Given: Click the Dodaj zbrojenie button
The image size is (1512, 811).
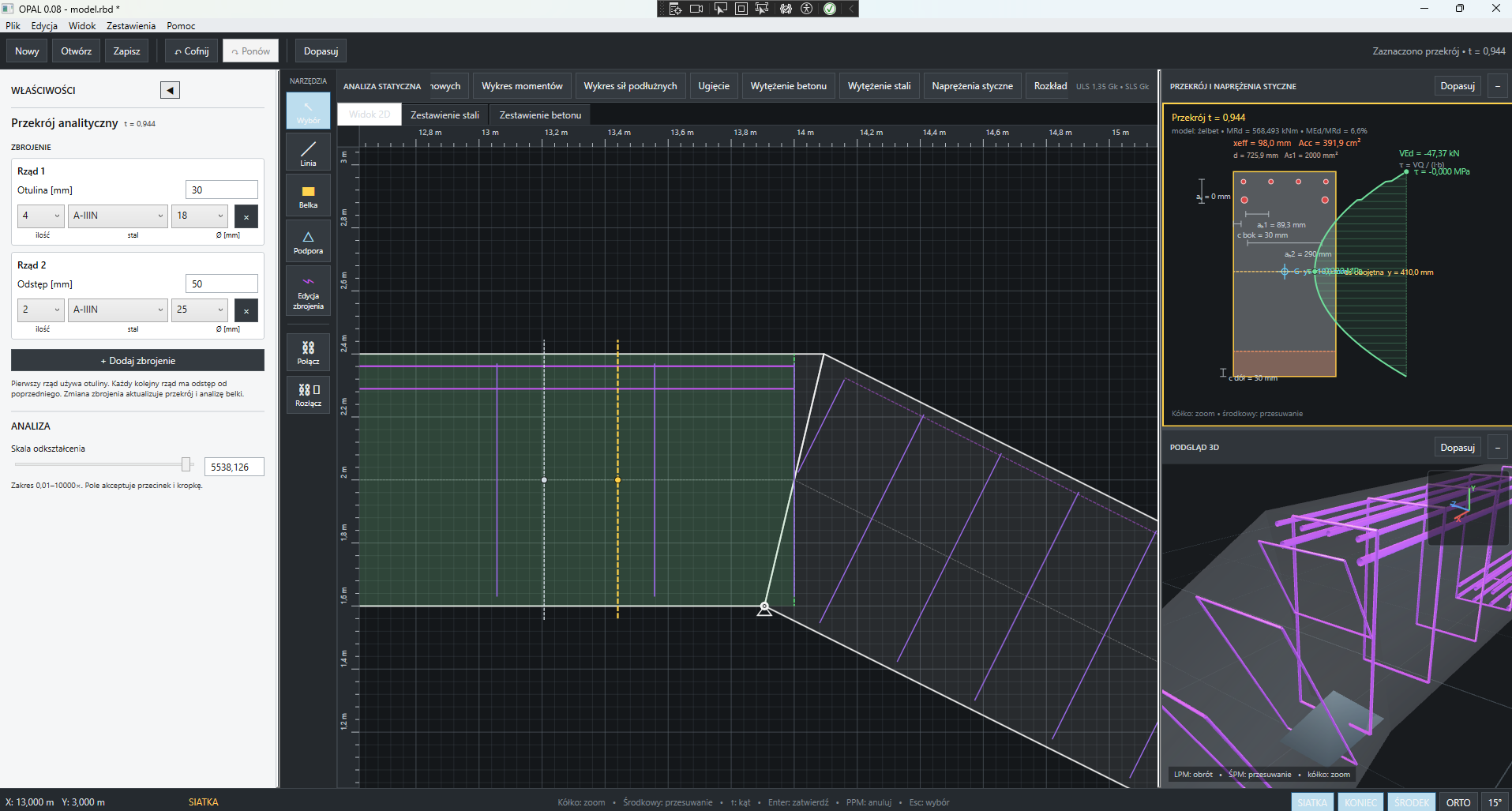Looking at the screenshot, I should (x=137, y=360).
